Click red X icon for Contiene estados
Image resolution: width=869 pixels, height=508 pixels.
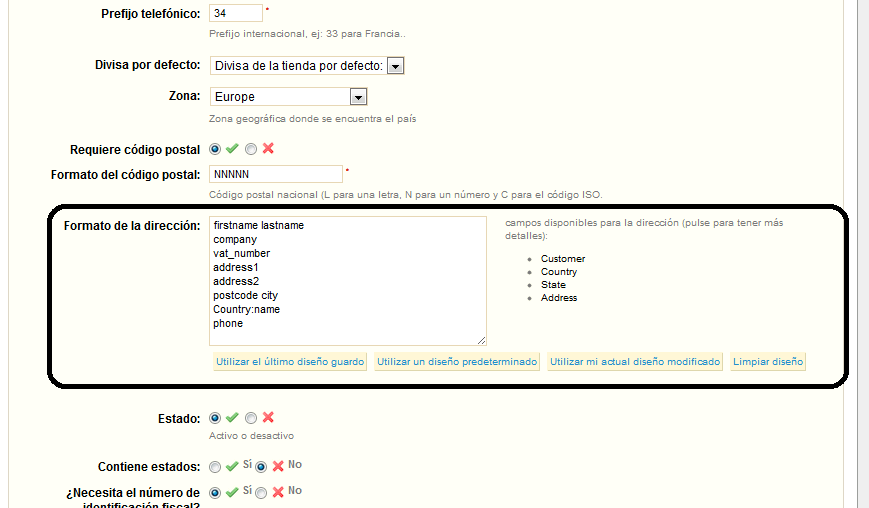pyautogui.click(x=278, y=466)
